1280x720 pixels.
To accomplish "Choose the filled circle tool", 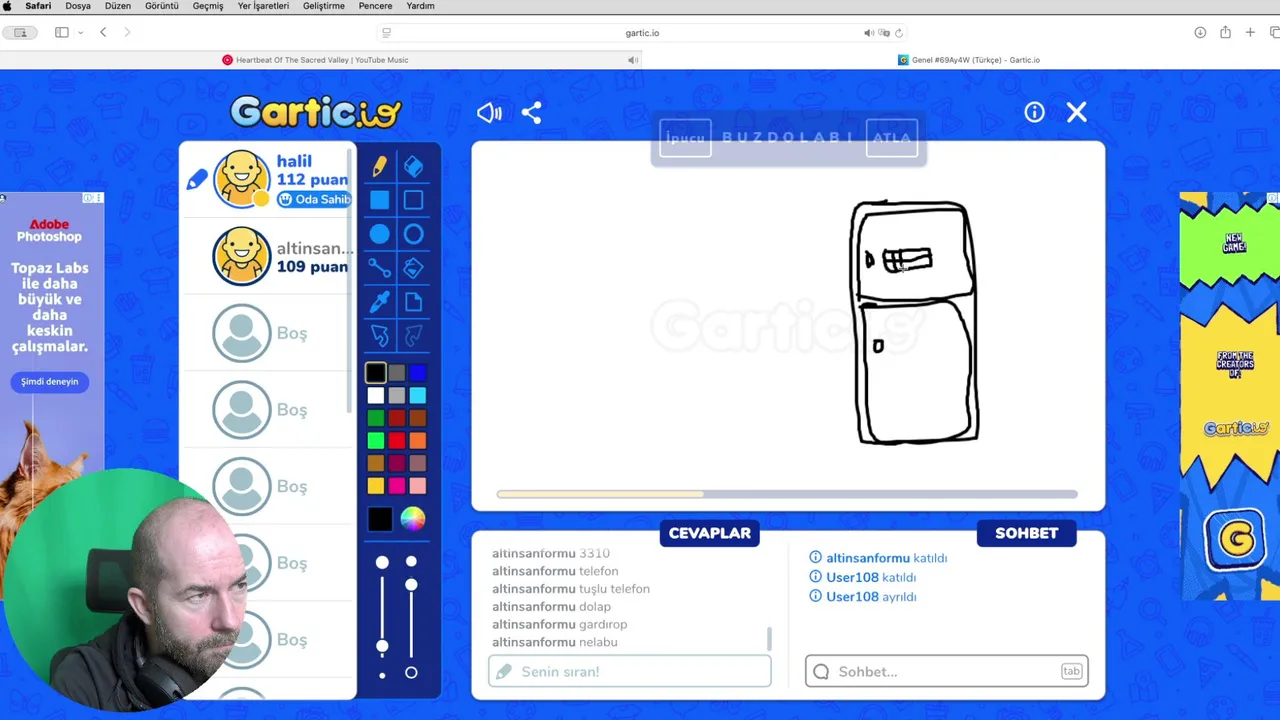I will click(x=379, y=234).
